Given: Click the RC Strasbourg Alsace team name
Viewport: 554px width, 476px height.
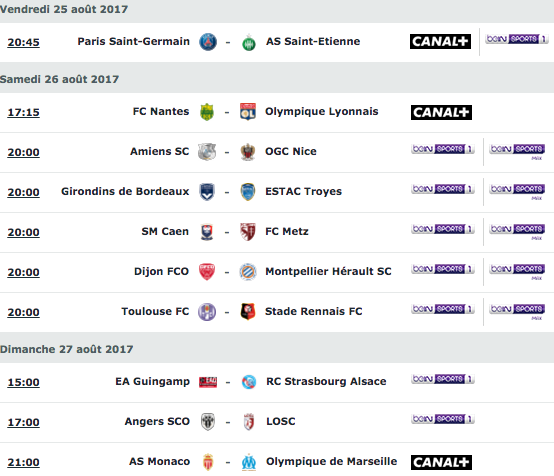Looking at the screenshot, I should pos(326,381).
